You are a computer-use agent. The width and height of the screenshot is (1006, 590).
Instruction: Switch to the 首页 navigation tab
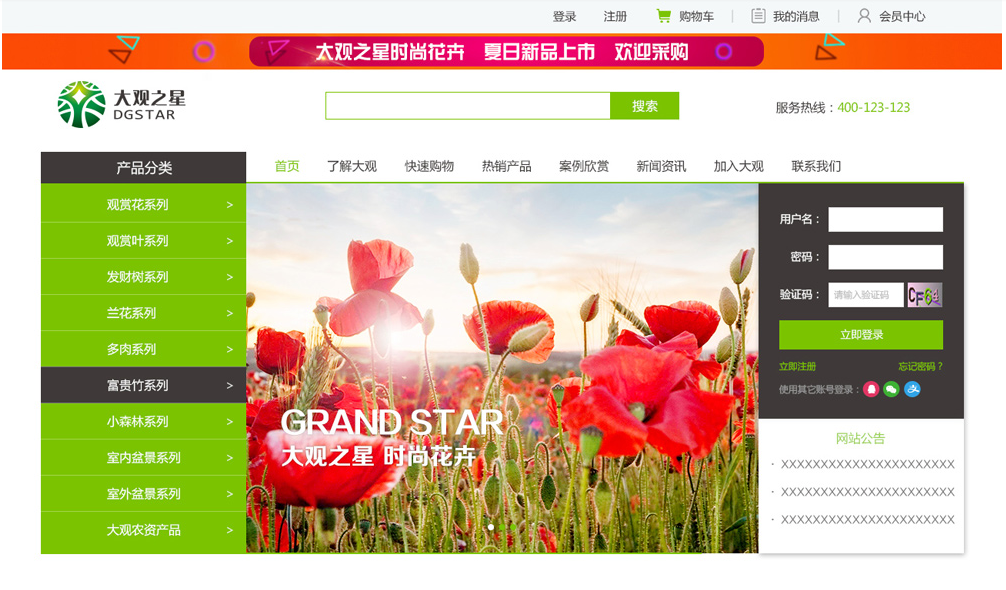tap(288, 166)
